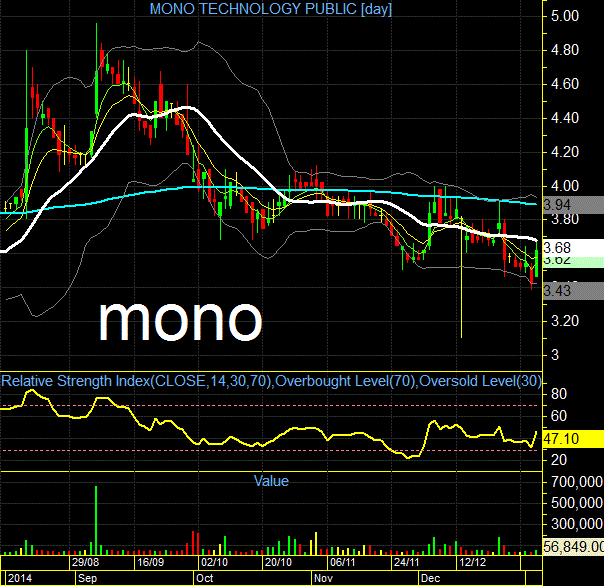Click the 56,849.00 volume value label

point(572,546)
